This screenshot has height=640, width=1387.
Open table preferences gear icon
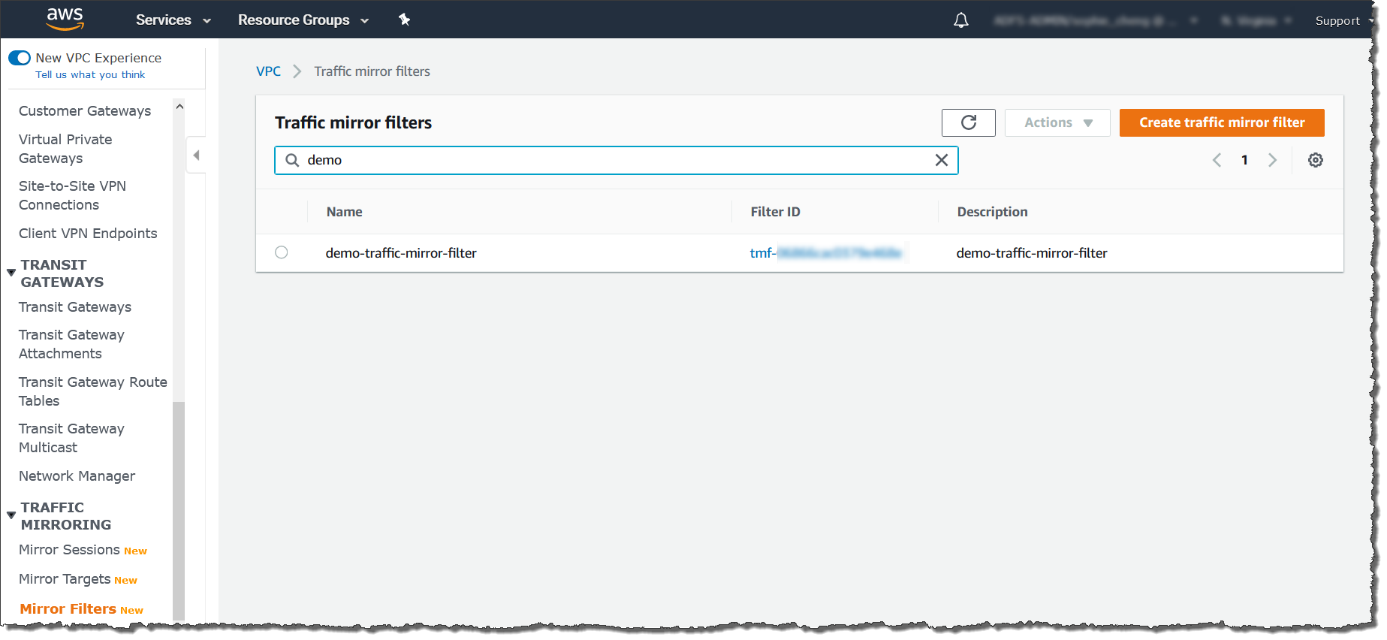tap(1315, 160)
